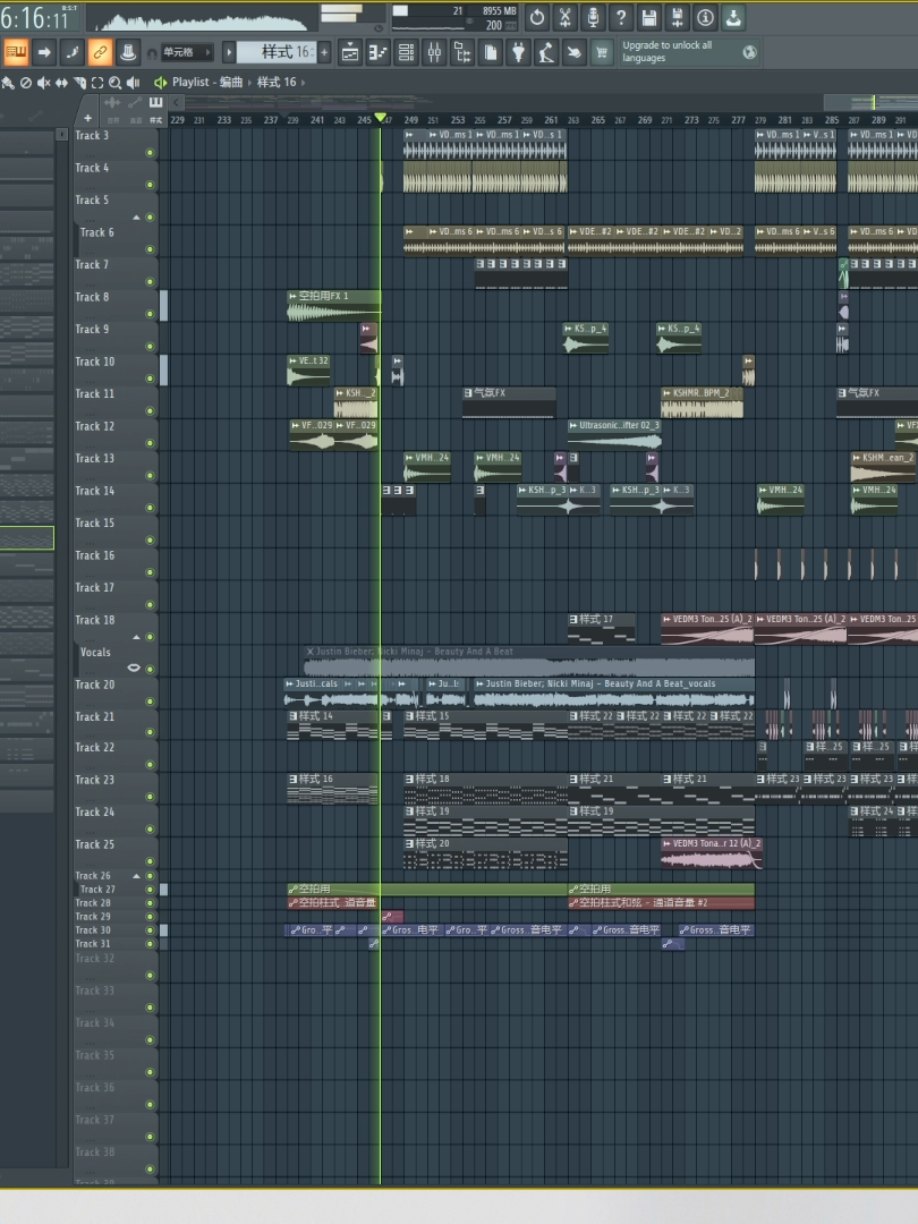
Task: Click the multilink controllers chain icon
Action: click(x=100, y=52)
